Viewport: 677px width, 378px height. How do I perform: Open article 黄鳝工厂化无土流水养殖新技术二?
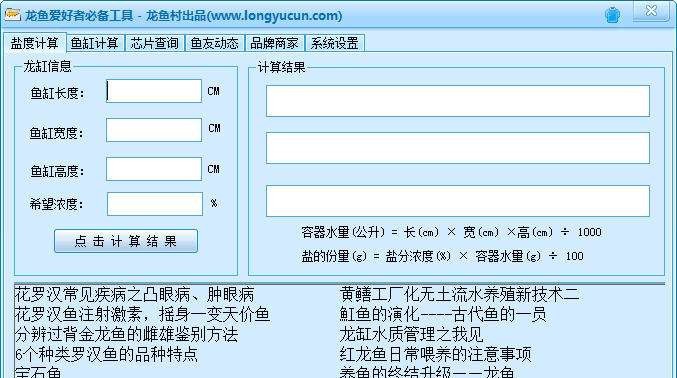pos(459,295)
